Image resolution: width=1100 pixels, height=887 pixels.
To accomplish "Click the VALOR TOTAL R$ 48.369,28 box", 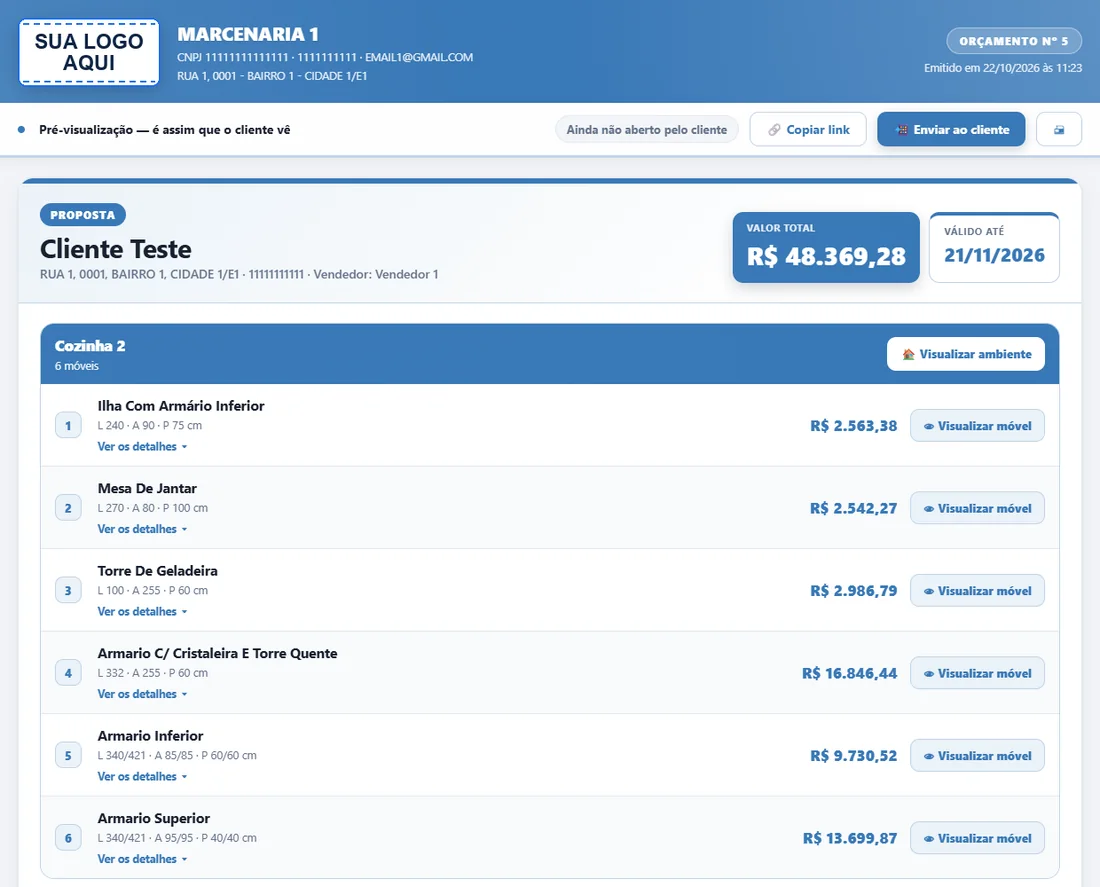I will [x=826, y=247].
